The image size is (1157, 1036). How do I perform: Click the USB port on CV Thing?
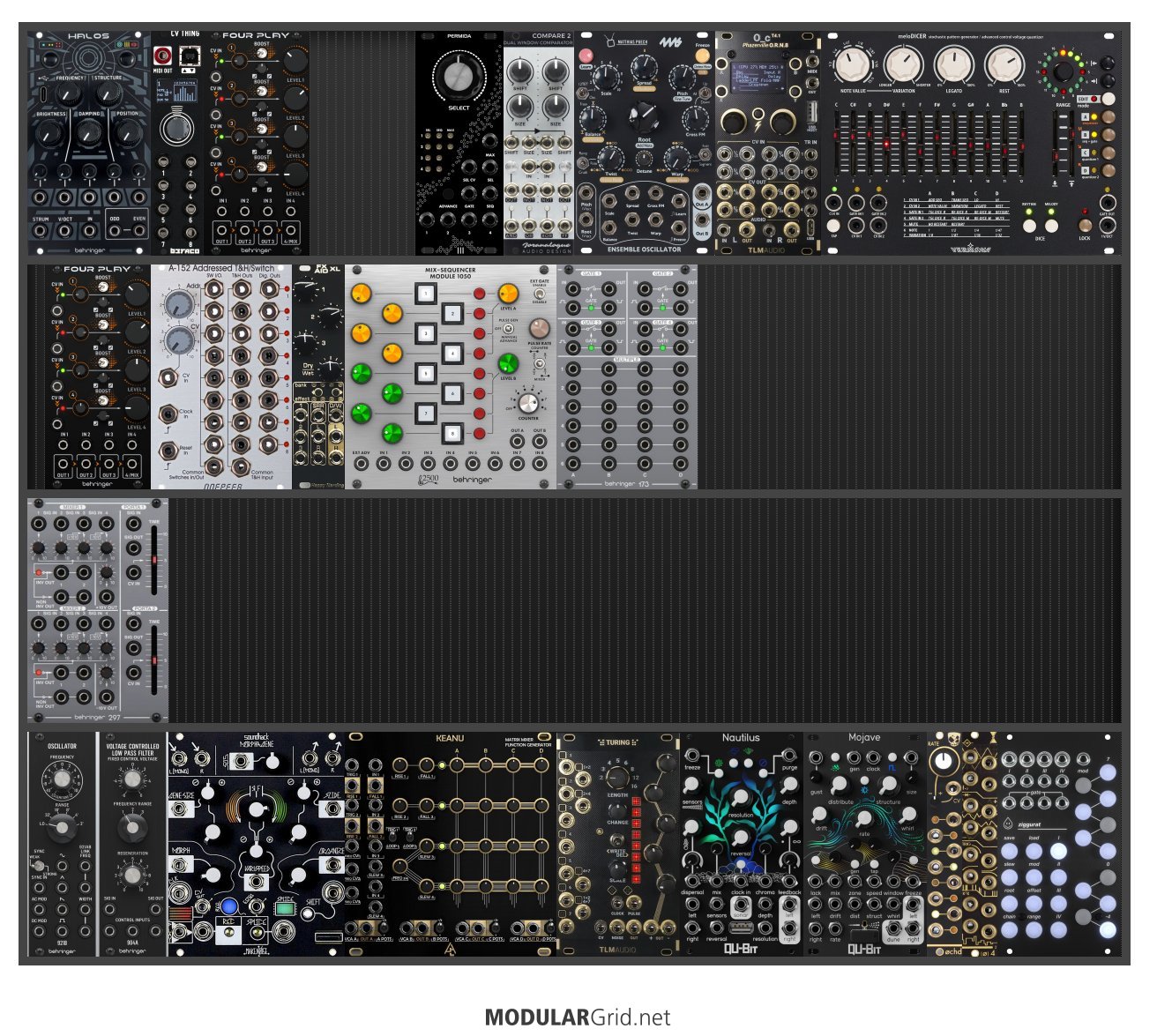[x=189, y=56]
